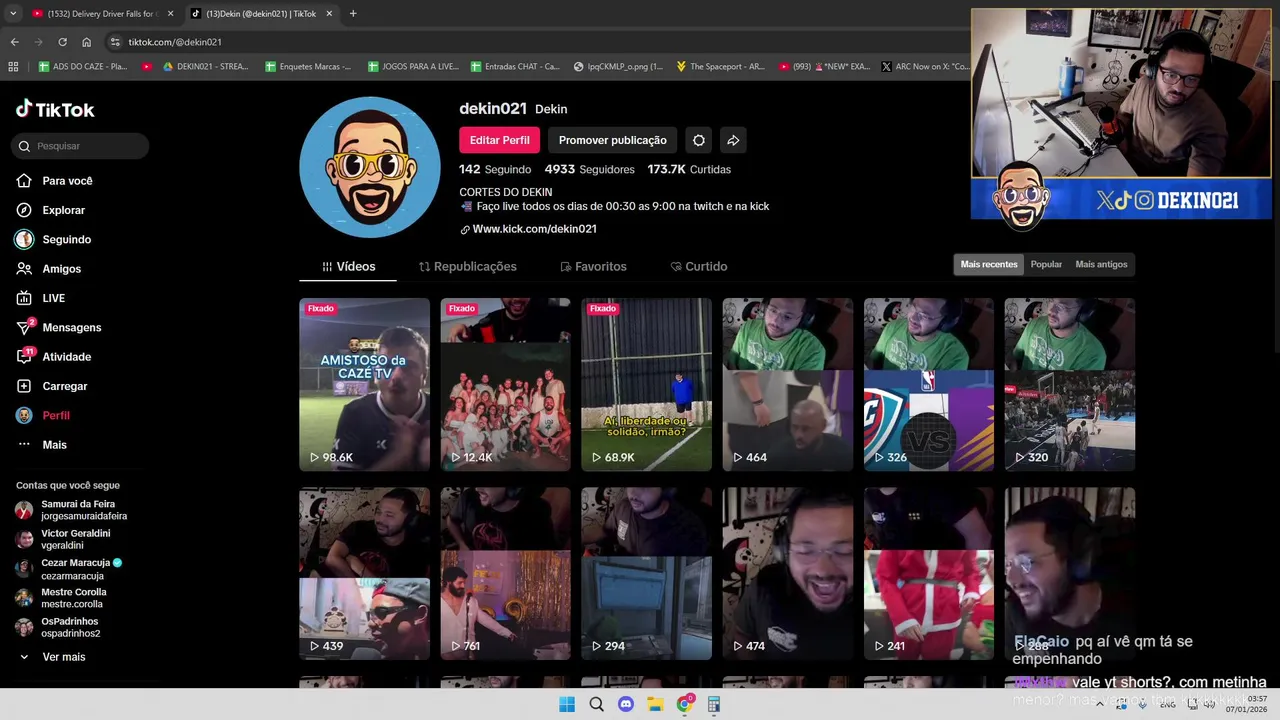Open Calculator from the taskbar

[713, 704]
